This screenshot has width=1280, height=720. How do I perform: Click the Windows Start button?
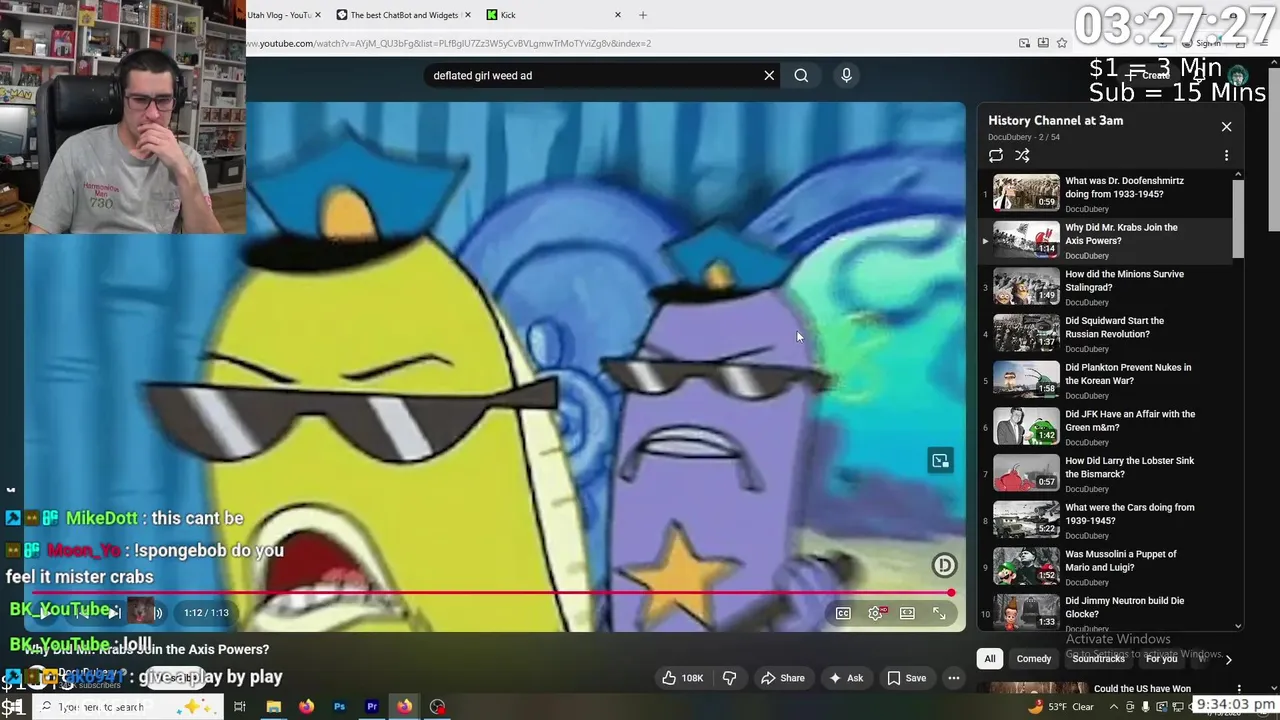14,707
